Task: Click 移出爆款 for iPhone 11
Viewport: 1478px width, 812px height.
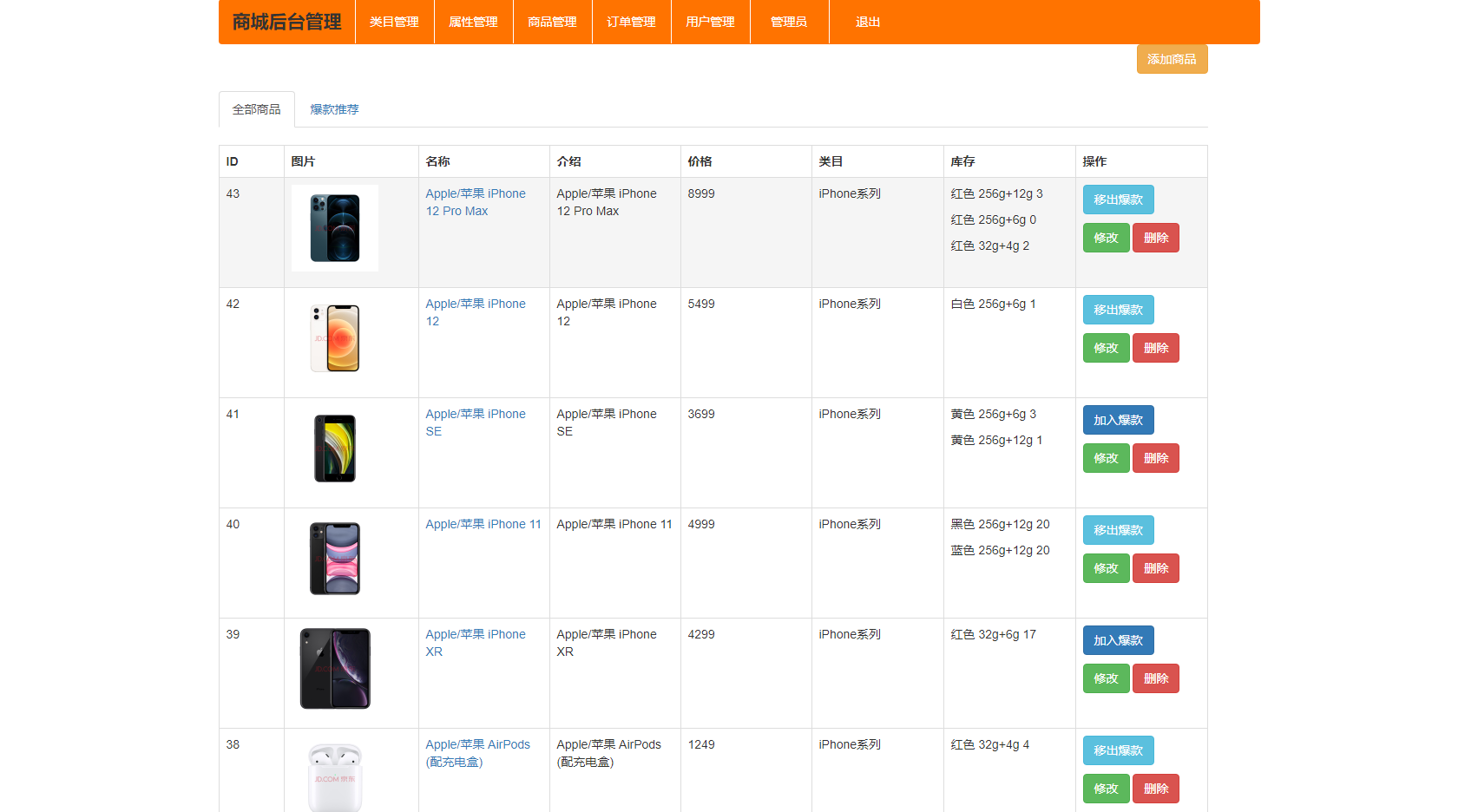Action: pyautogui.click(x=1118, y=530)
